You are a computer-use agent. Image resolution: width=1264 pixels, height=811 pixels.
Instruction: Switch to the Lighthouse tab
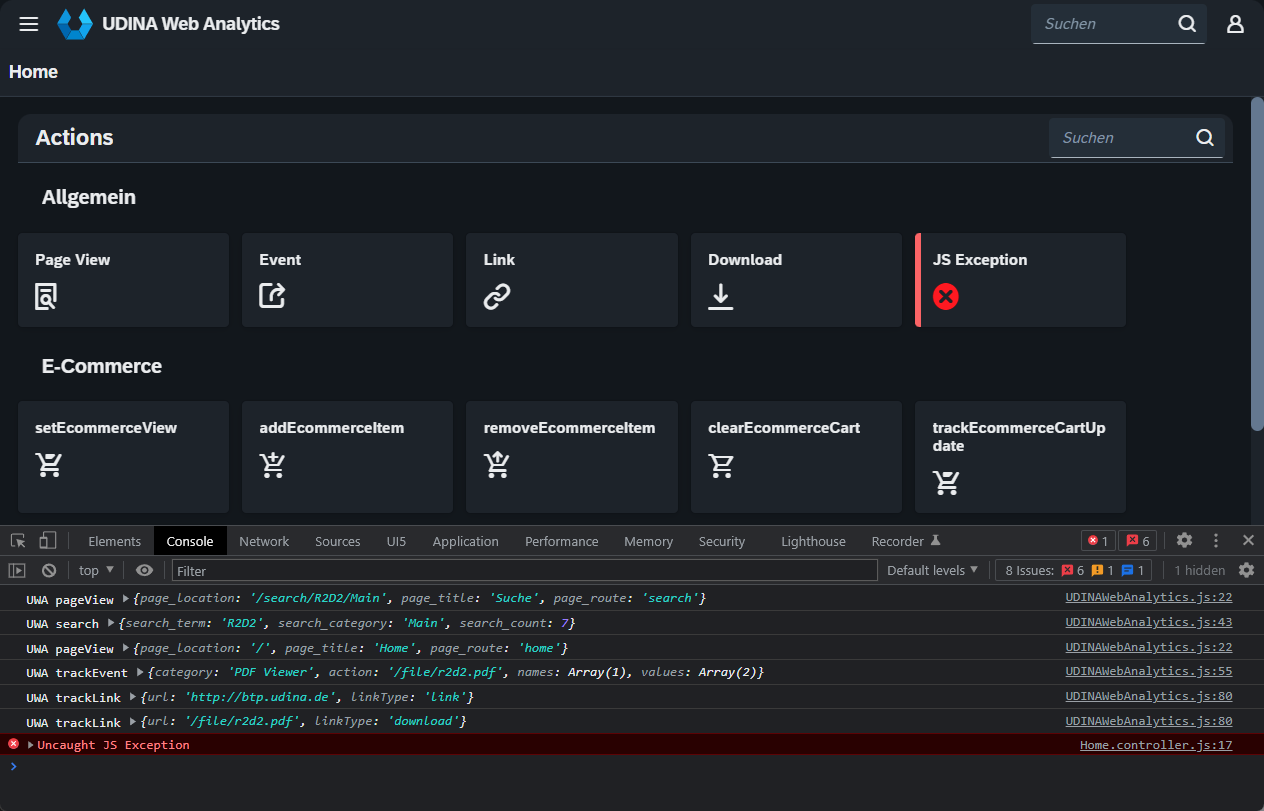pyautogui.click(x=813, y=541)
